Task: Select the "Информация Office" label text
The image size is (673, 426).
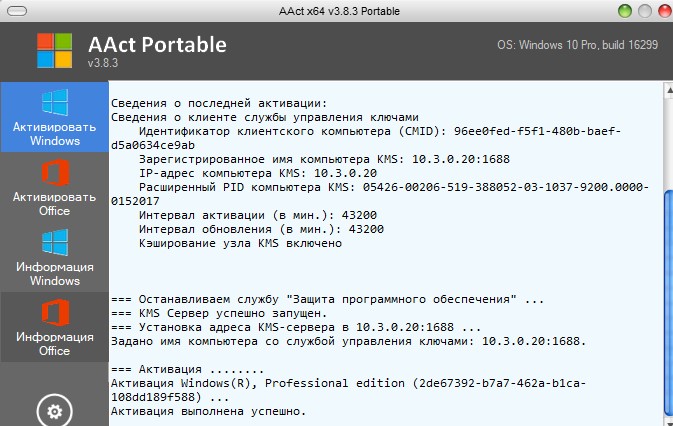Action: click(54, 344)
